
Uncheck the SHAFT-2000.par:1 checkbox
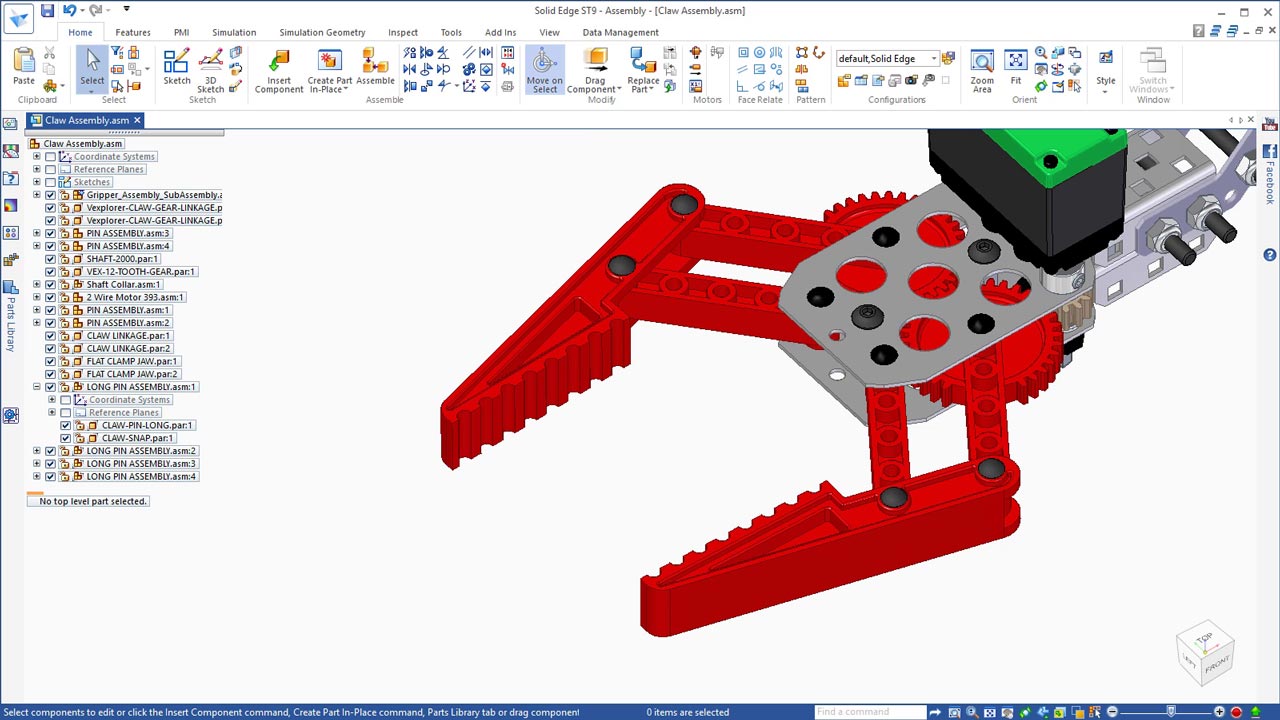click(x=51, y=259)
